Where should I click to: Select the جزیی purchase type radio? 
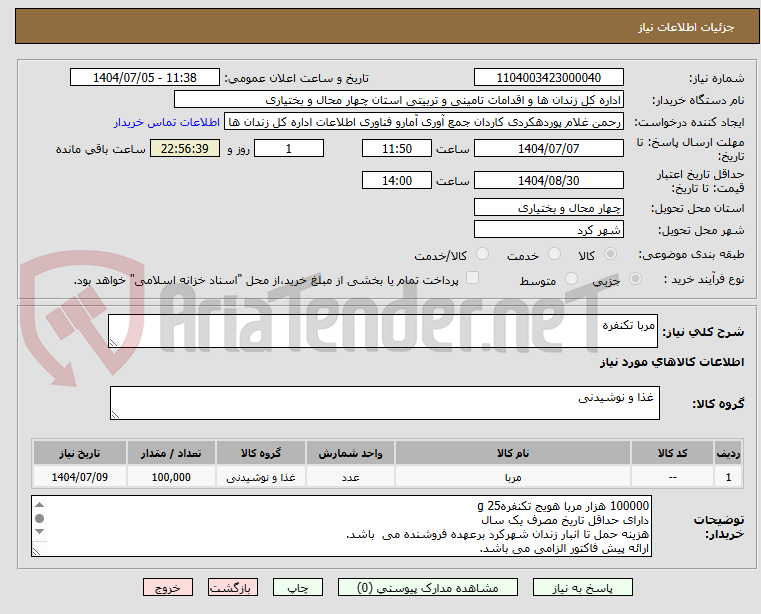point(635,279)
